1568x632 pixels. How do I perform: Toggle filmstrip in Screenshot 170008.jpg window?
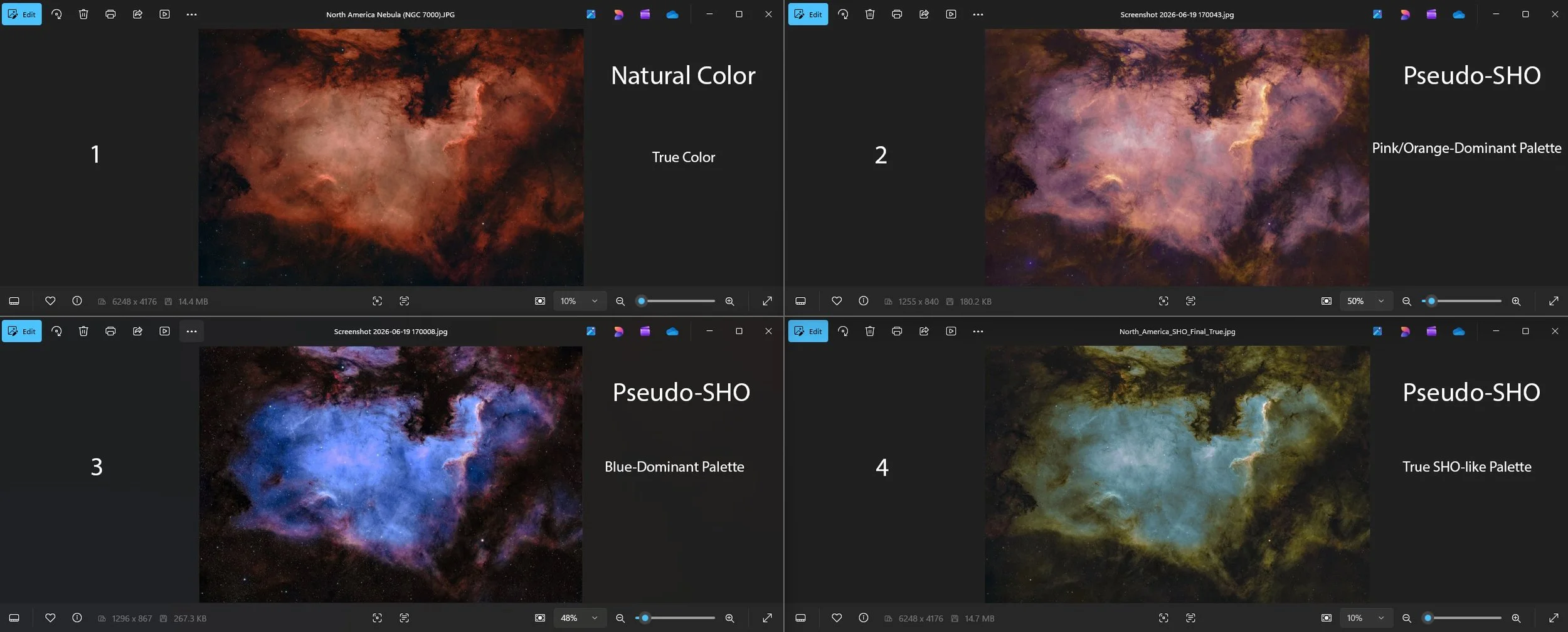pos(14,618)
